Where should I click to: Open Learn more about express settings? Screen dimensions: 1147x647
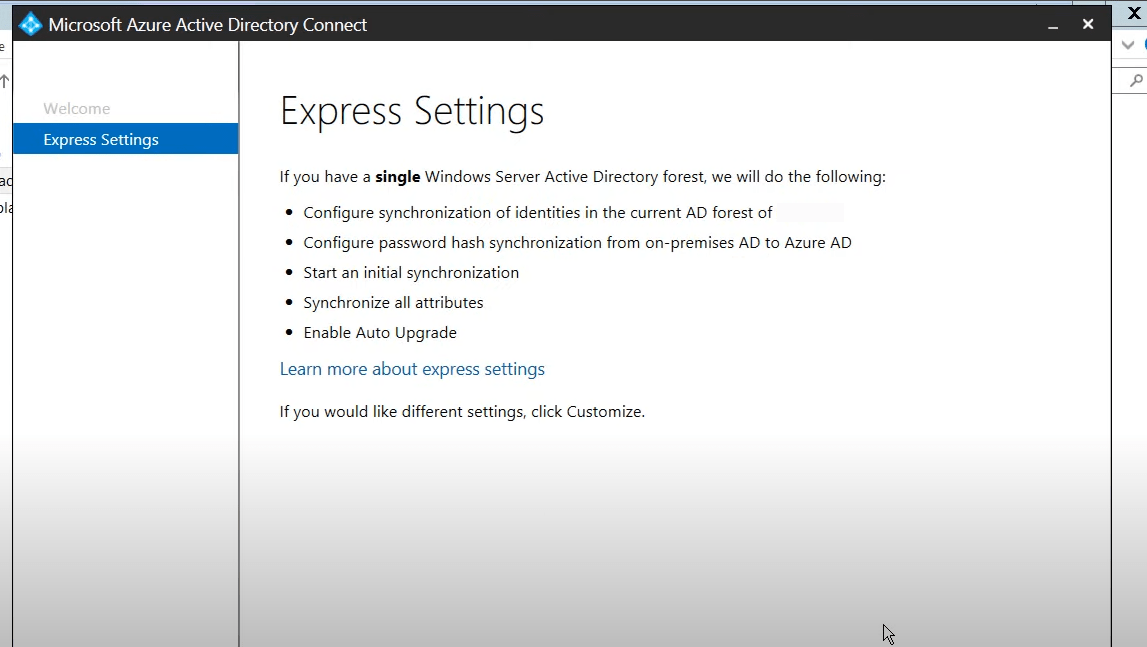(412, 369)
